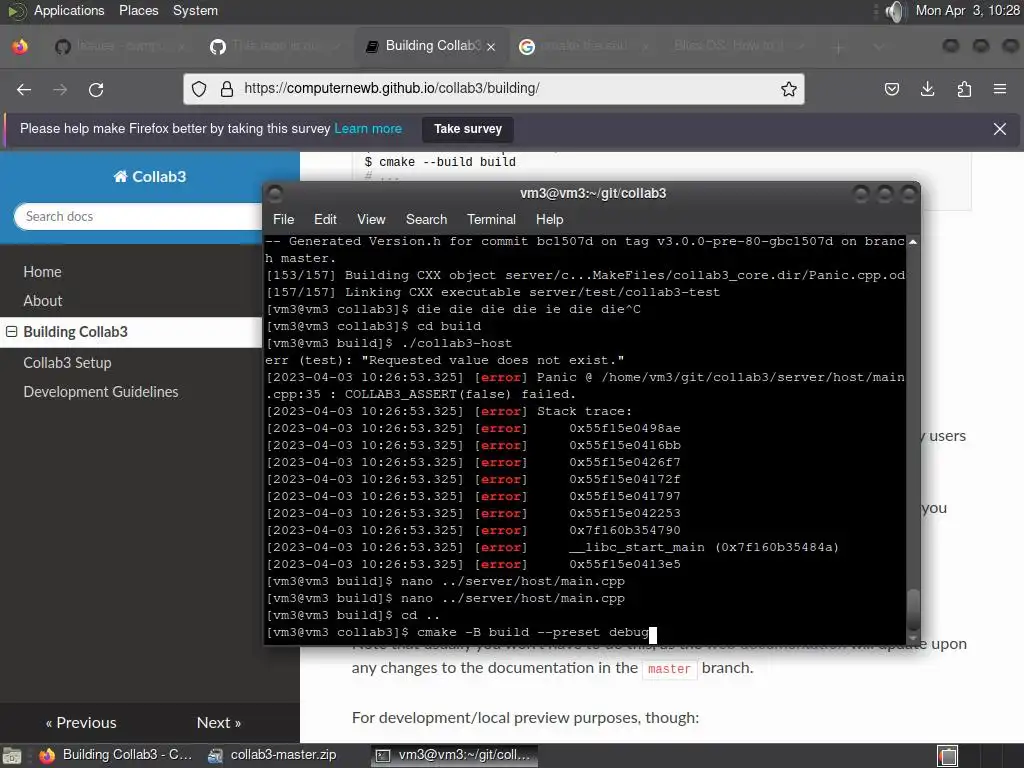1024x768 pixels.
Task: Select the vm3@vm3 terminal taskbar entry
Action: (x=455, y=755)
